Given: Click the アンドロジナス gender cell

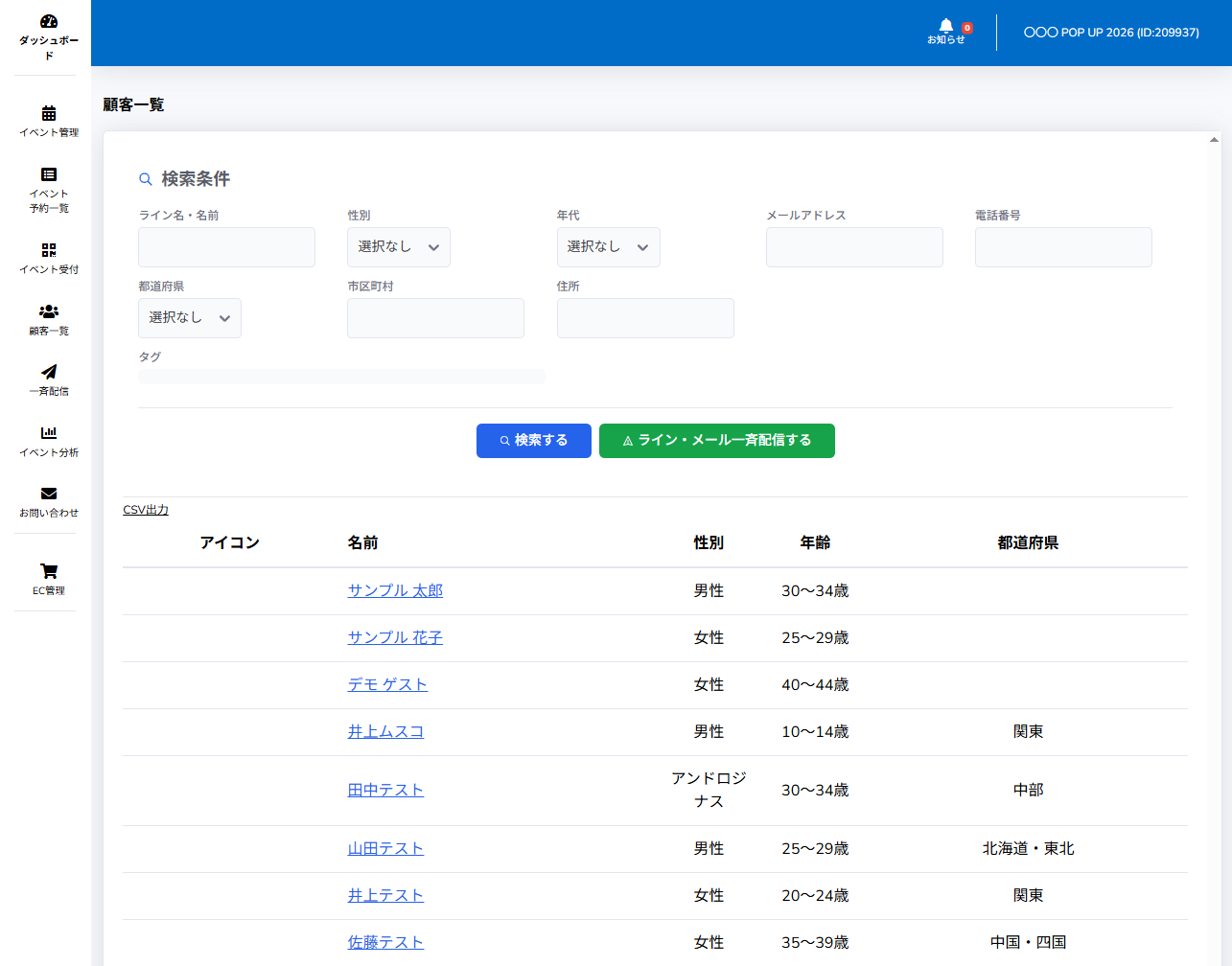Looking at the screenshot, I should click(709, 790).
